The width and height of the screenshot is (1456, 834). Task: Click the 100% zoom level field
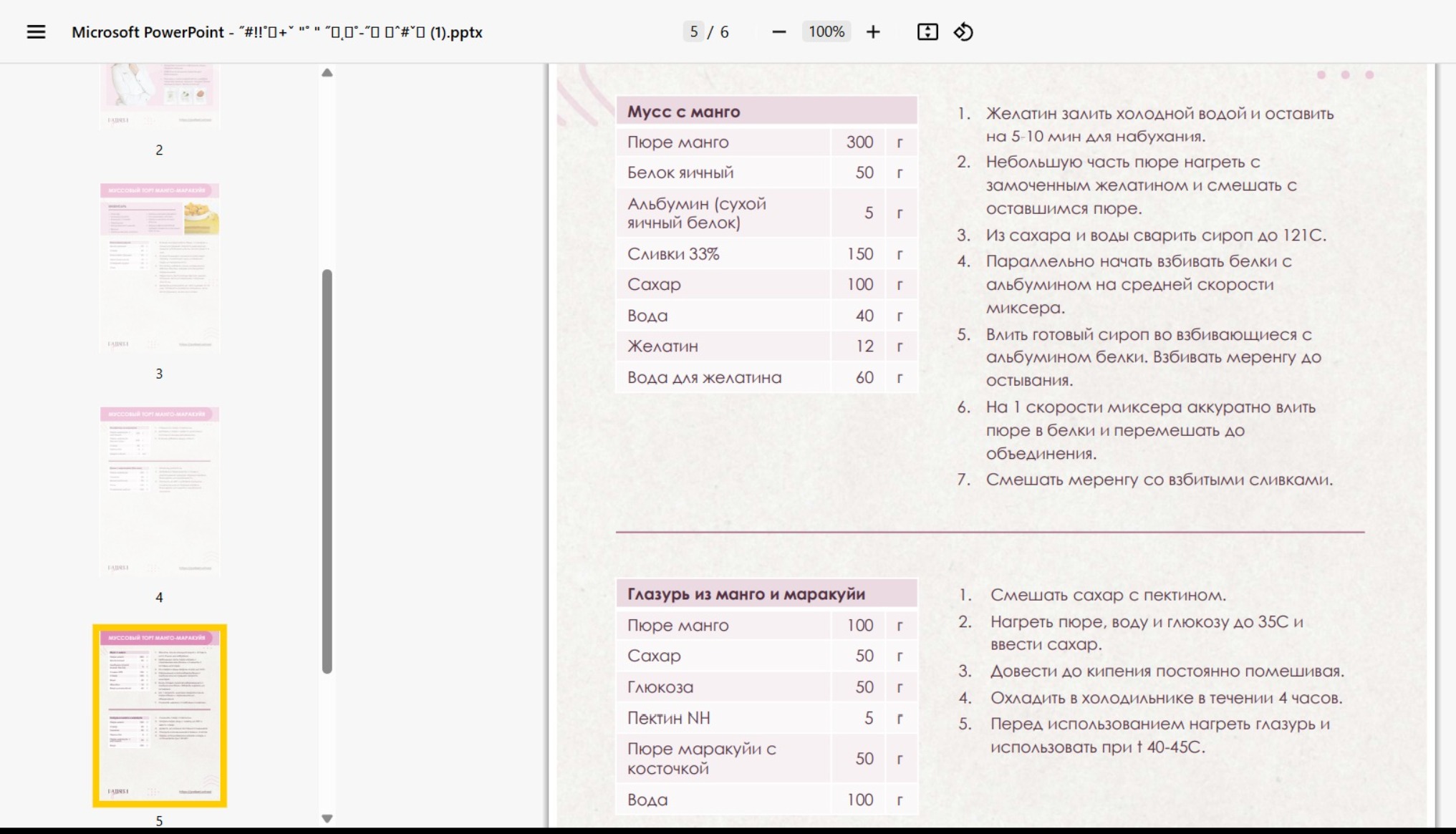[826, 31]
